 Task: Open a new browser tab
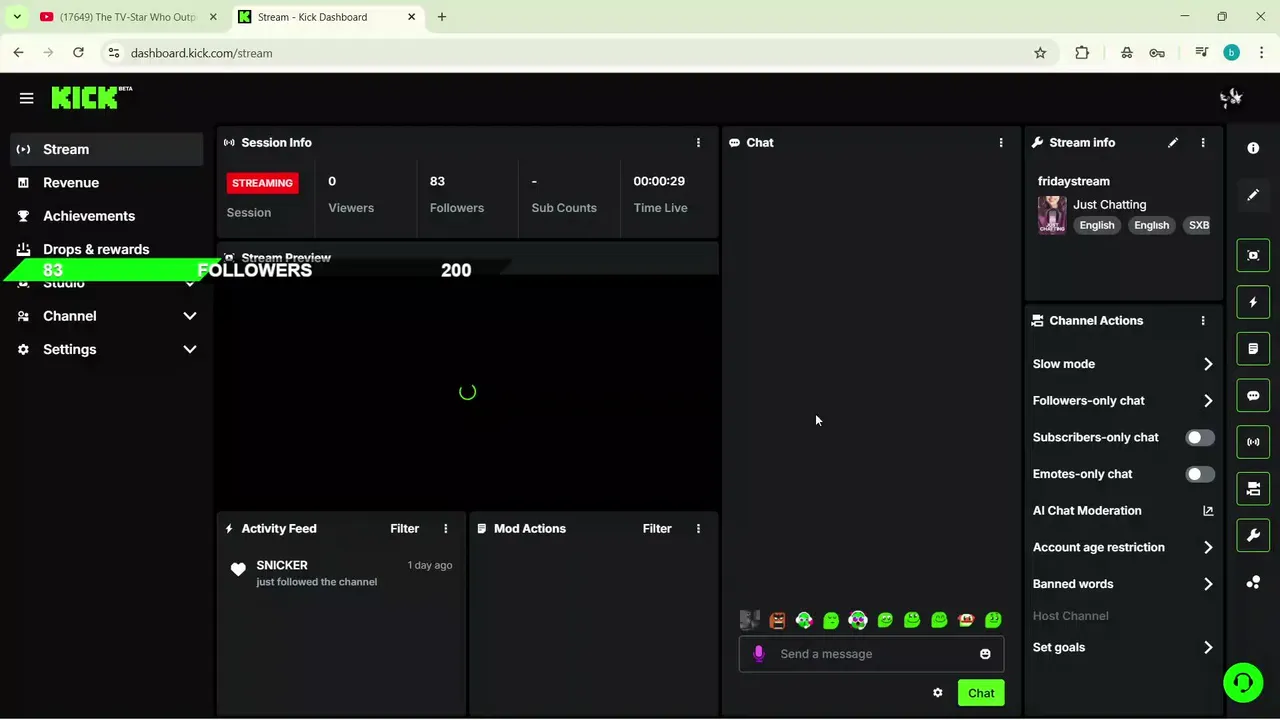[x=442, y=17]
